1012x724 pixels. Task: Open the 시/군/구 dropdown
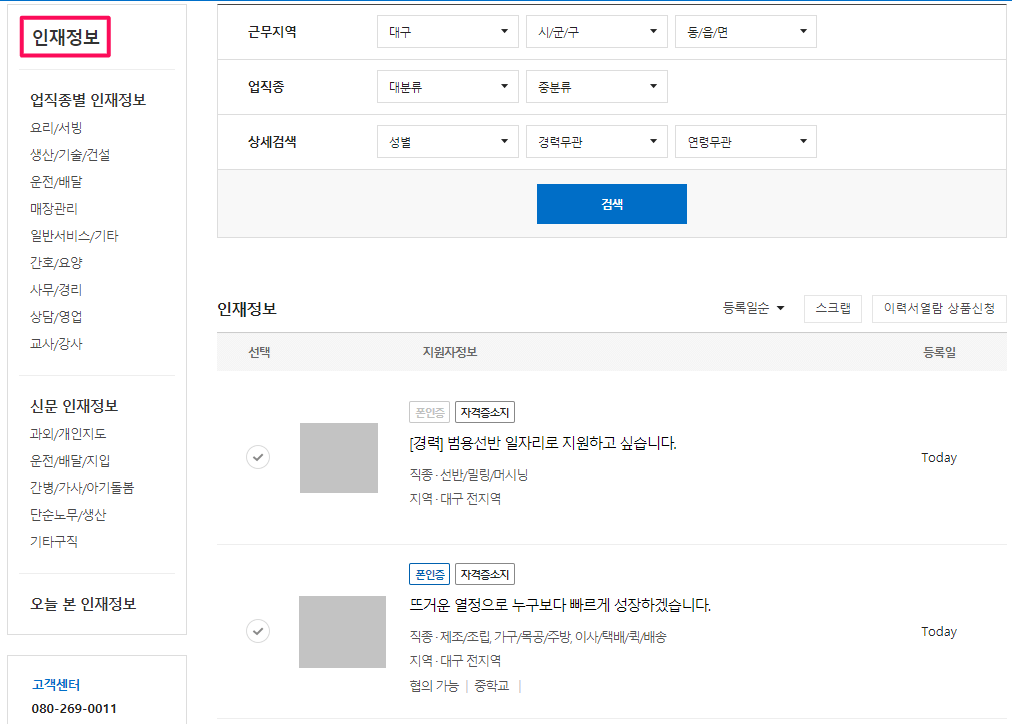(596, 32)
